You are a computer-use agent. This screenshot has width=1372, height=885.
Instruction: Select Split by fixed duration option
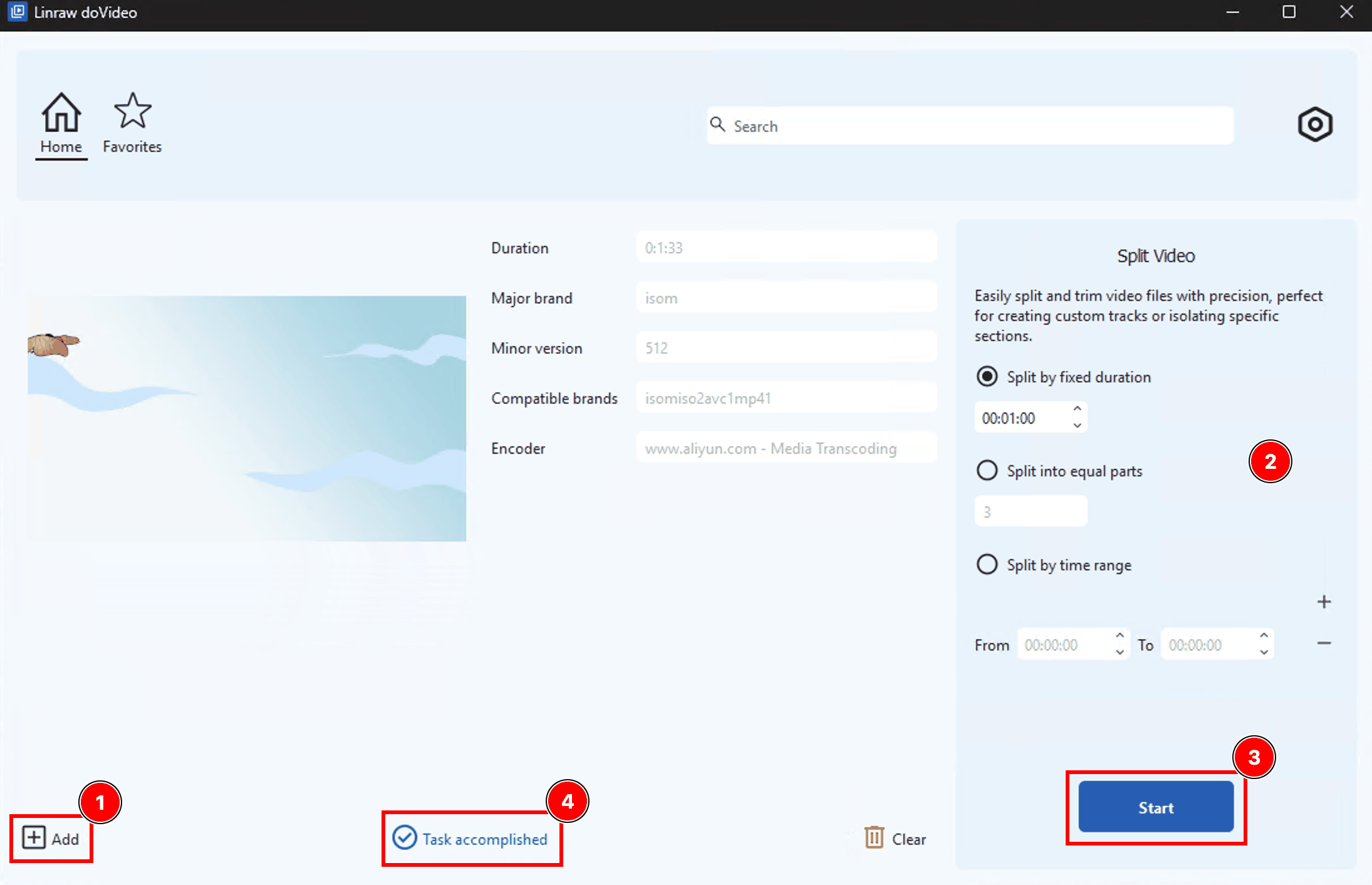[987, 377]
